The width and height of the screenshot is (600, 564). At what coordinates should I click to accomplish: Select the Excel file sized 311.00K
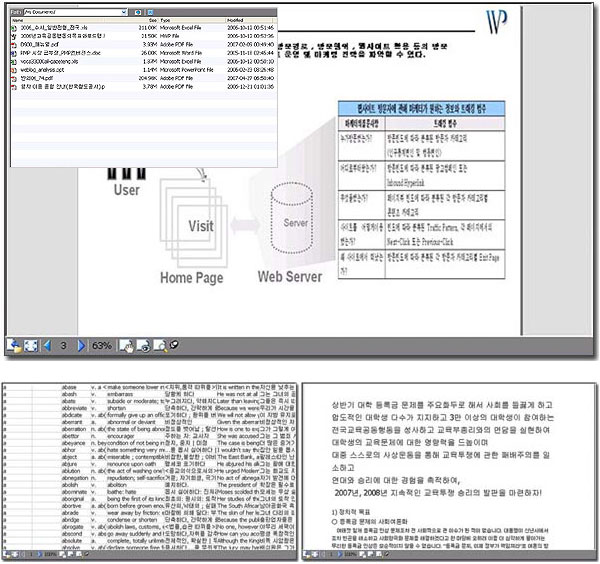(143, 28)
